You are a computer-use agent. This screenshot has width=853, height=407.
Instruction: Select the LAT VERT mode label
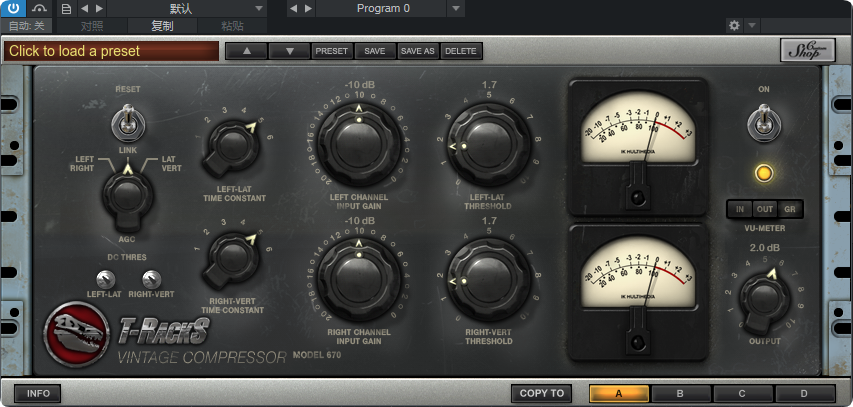coord(171,164)
